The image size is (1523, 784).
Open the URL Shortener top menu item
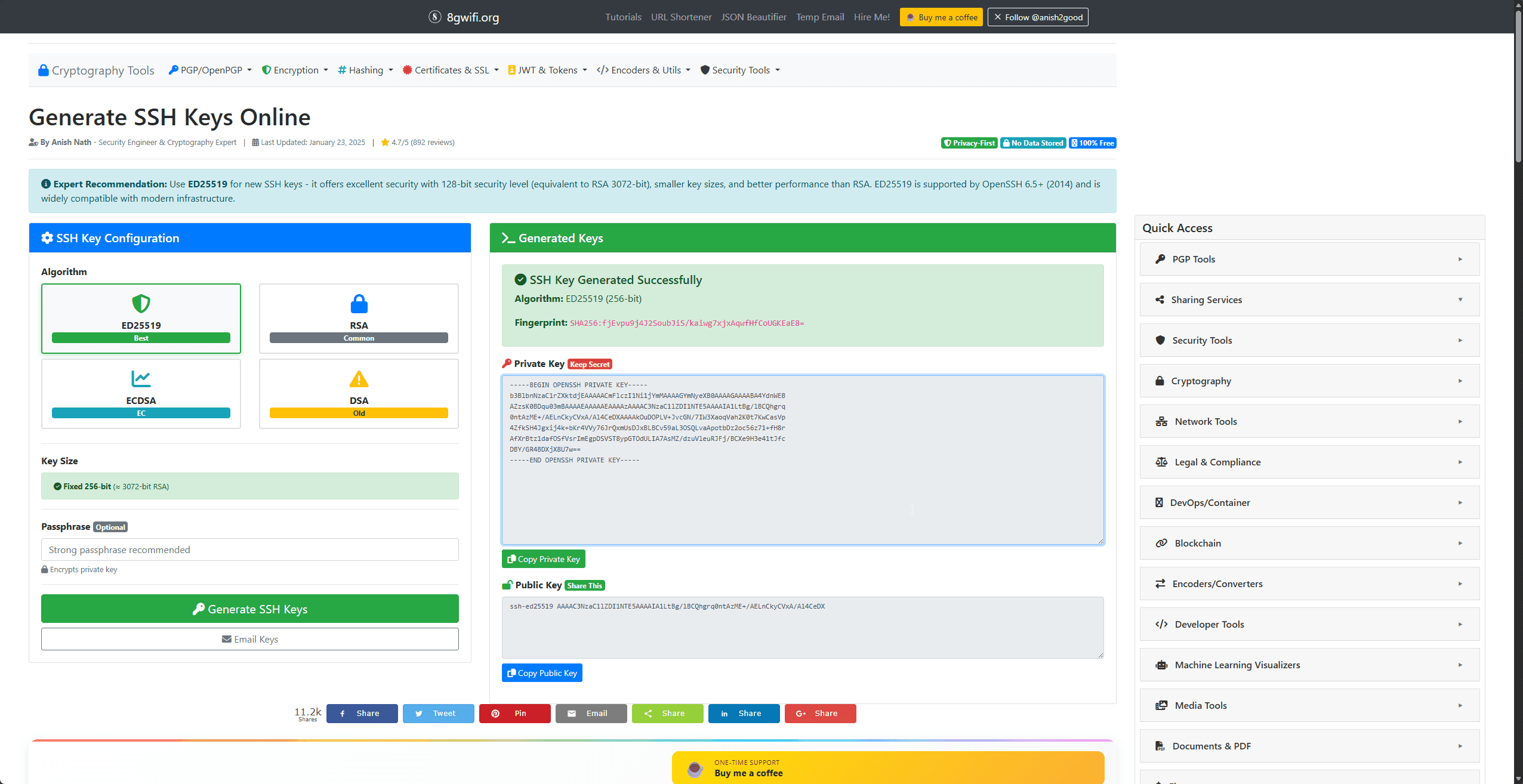click(x=681, y=17)
